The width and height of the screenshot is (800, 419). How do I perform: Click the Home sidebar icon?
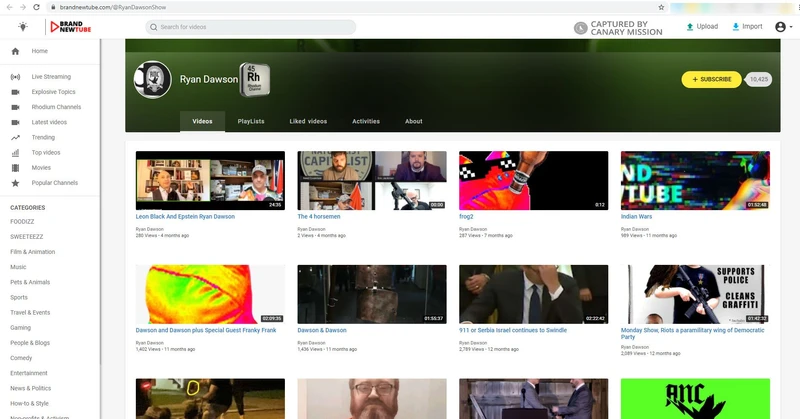(15, 51)
